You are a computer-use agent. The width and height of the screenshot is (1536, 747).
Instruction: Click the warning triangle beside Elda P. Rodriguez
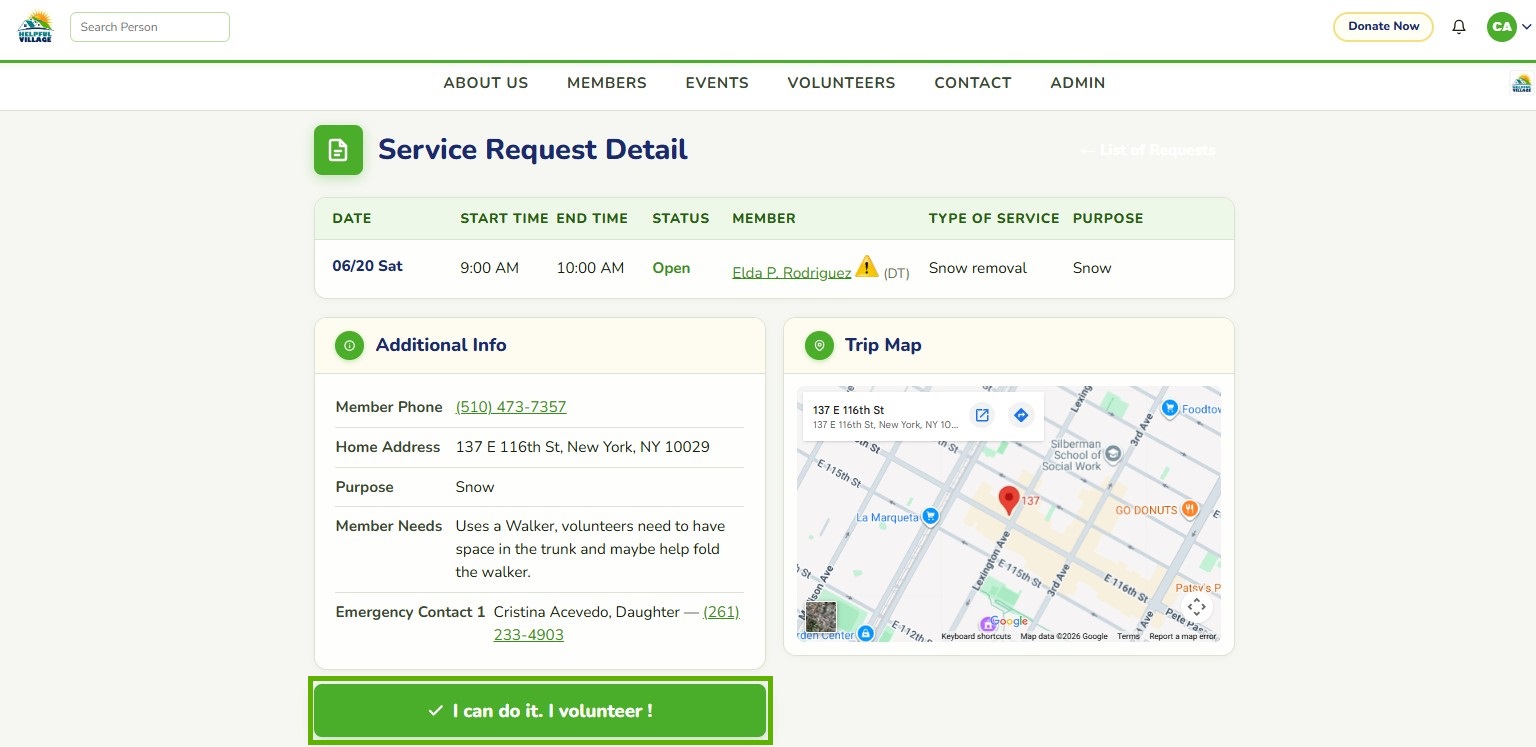pyautogui.click(x=867, y=266)
